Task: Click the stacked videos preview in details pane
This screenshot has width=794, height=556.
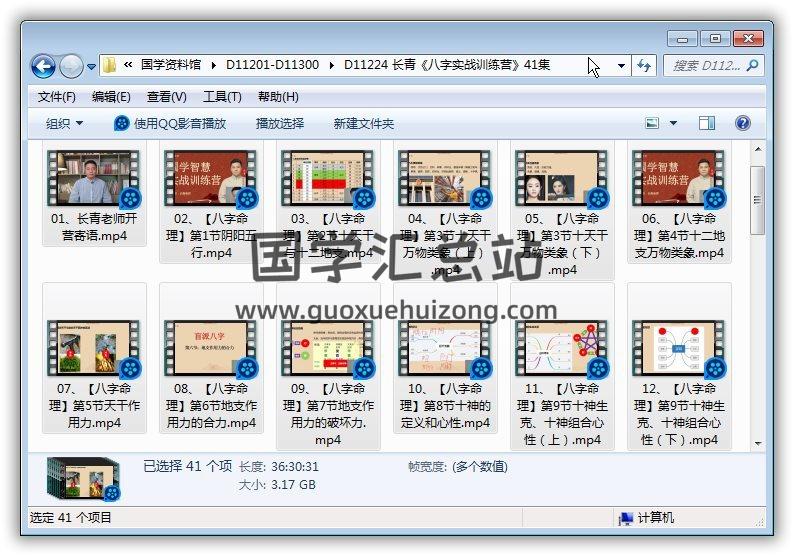Action: tap(84, 479)
